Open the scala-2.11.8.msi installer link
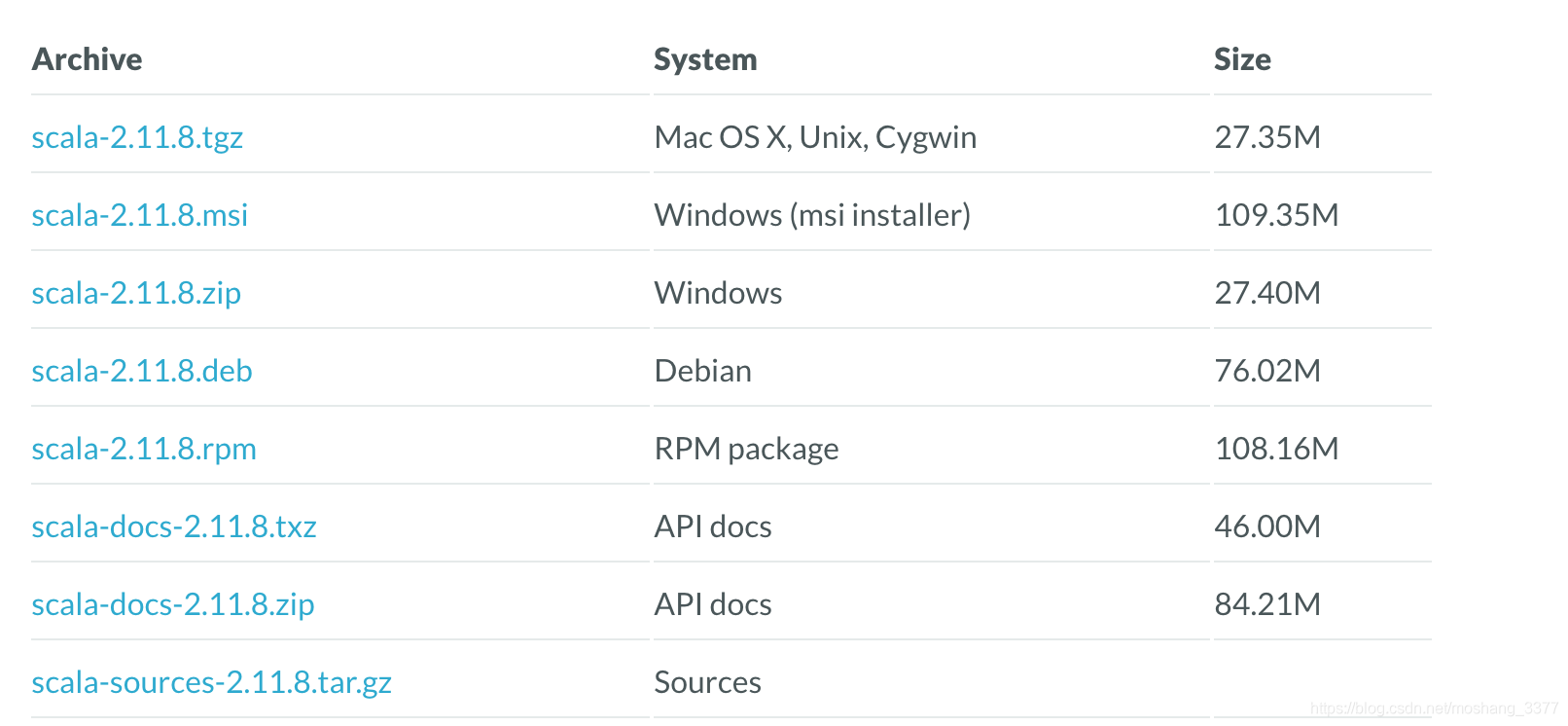Image resolution: width=1568 pixels, height=726 pixels. click(140, 215)
